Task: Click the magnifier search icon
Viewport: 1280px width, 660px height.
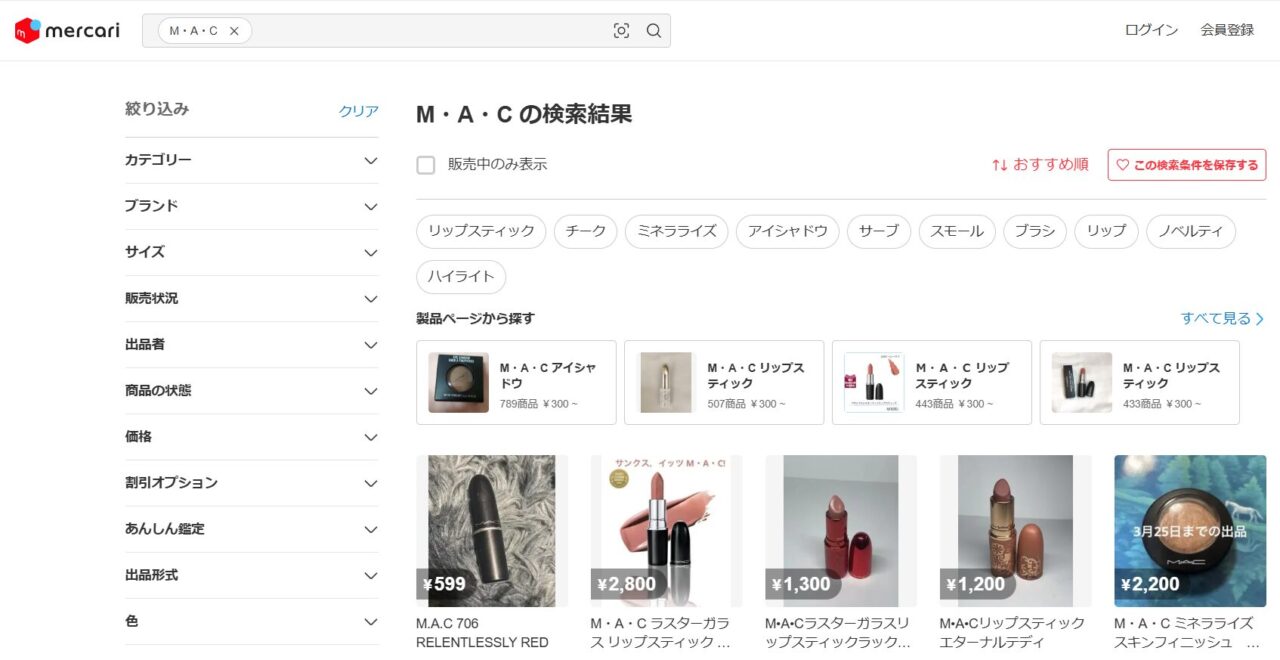Action: coord(654,31)
